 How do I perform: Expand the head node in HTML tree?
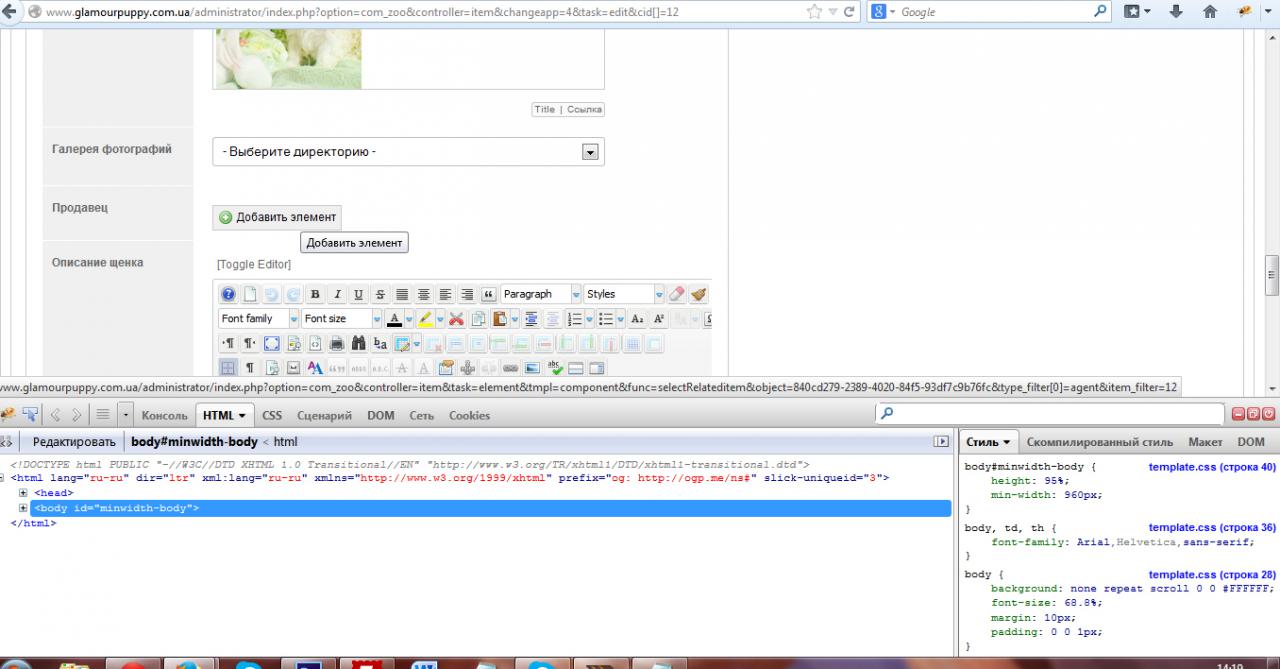tap(23, 493)
